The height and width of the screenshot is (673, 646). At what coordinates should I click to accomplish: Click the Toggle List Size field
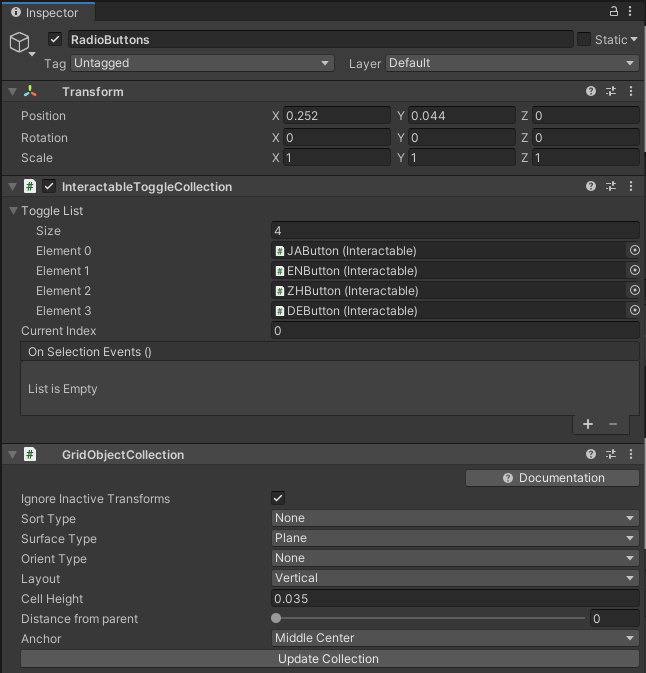[x=455, y=230]
